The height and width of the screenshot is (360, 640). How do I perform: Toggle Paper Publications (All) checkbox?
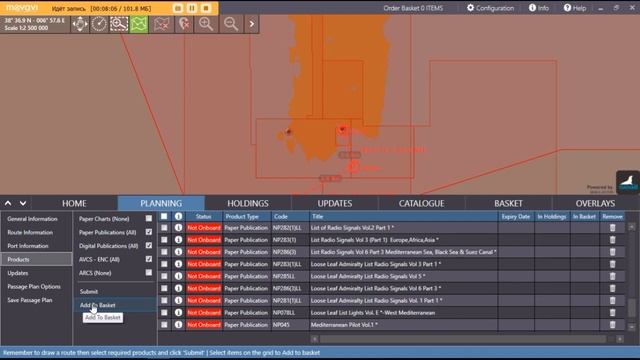click(149, 232)
